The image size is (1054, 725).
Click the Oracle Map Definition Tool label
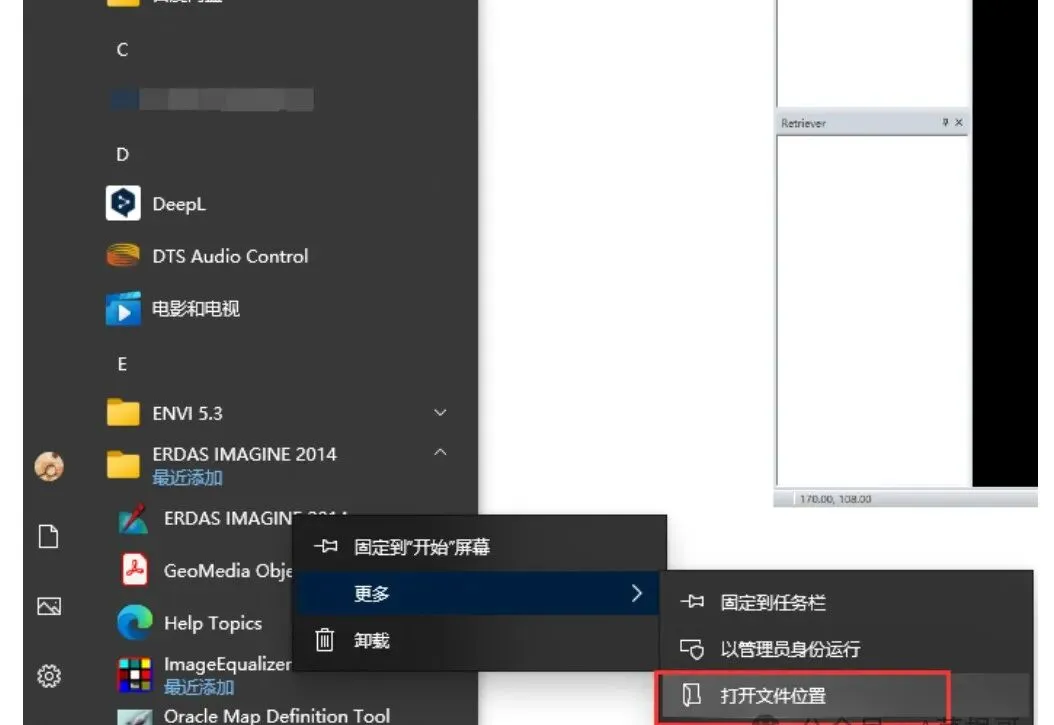277,716
